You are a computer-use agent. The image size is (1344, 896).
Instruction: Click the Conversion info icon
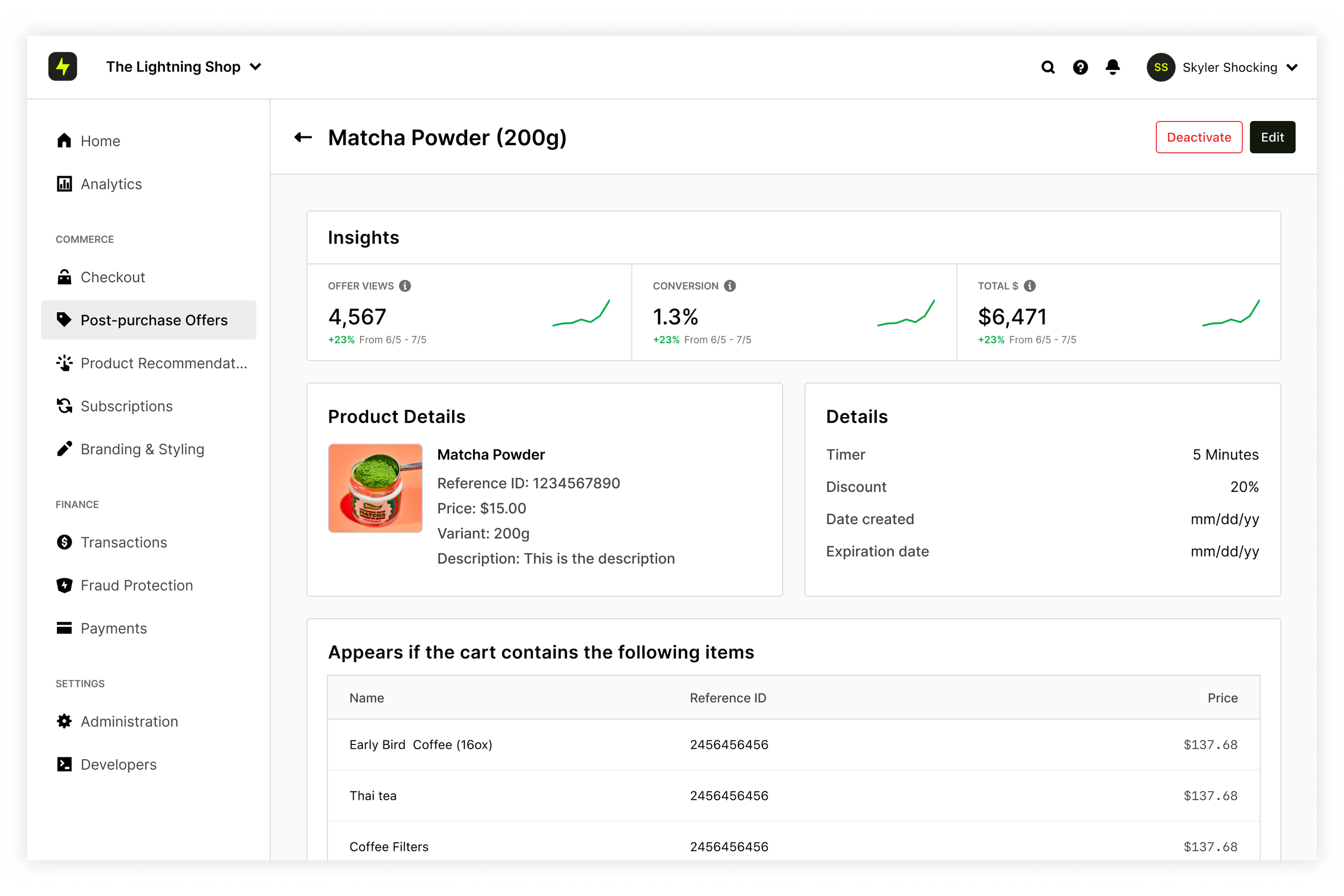(x=730, y=286)
